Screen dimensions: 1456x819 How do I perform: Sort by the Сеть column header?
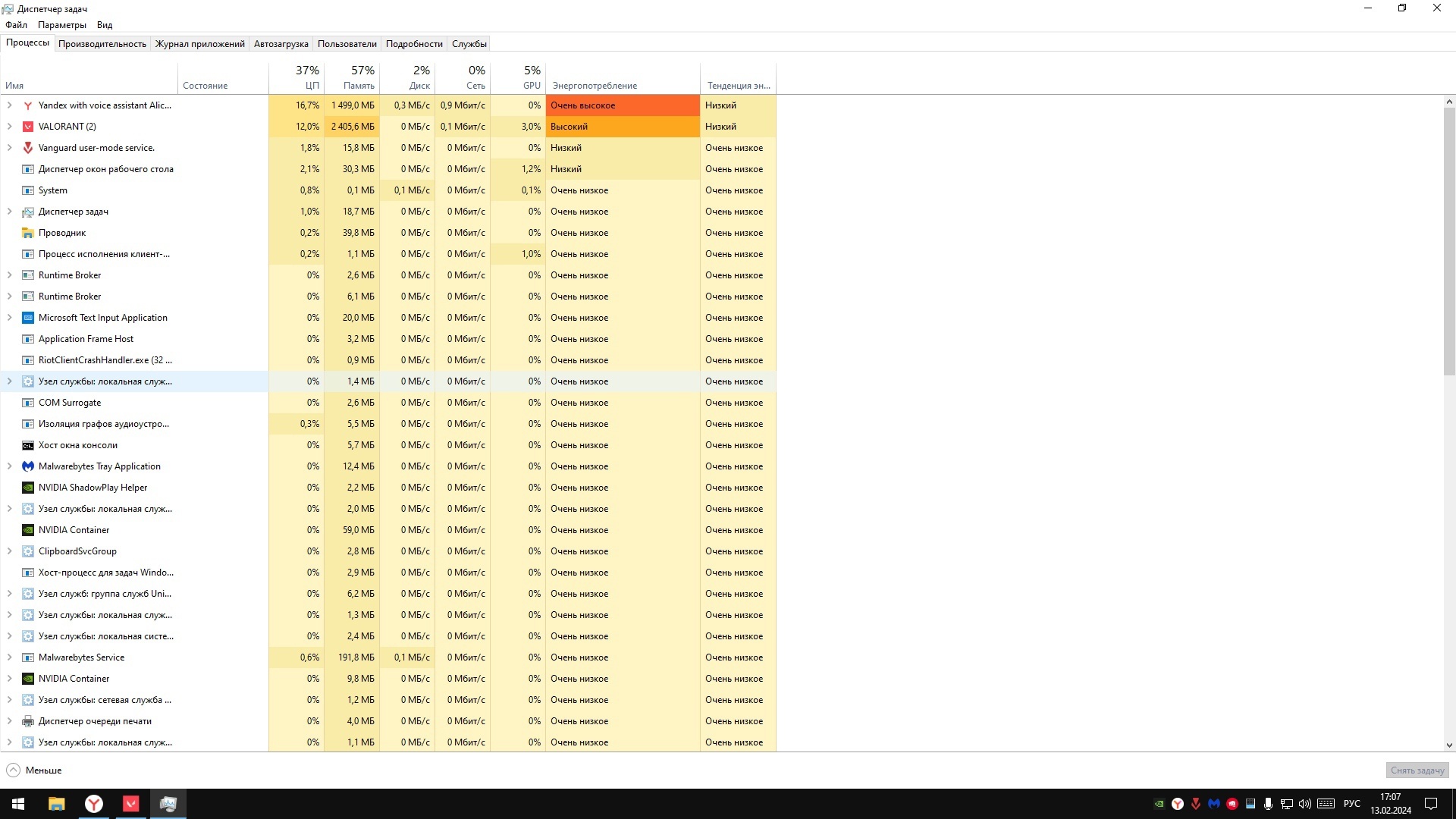(463, 77)
